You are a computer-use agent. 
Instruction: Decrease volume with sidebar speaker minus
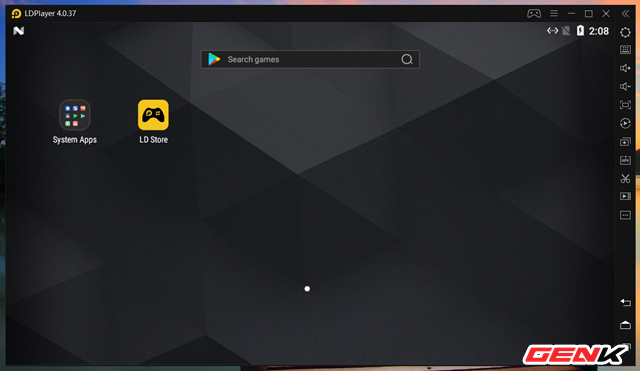pos(625,87)
